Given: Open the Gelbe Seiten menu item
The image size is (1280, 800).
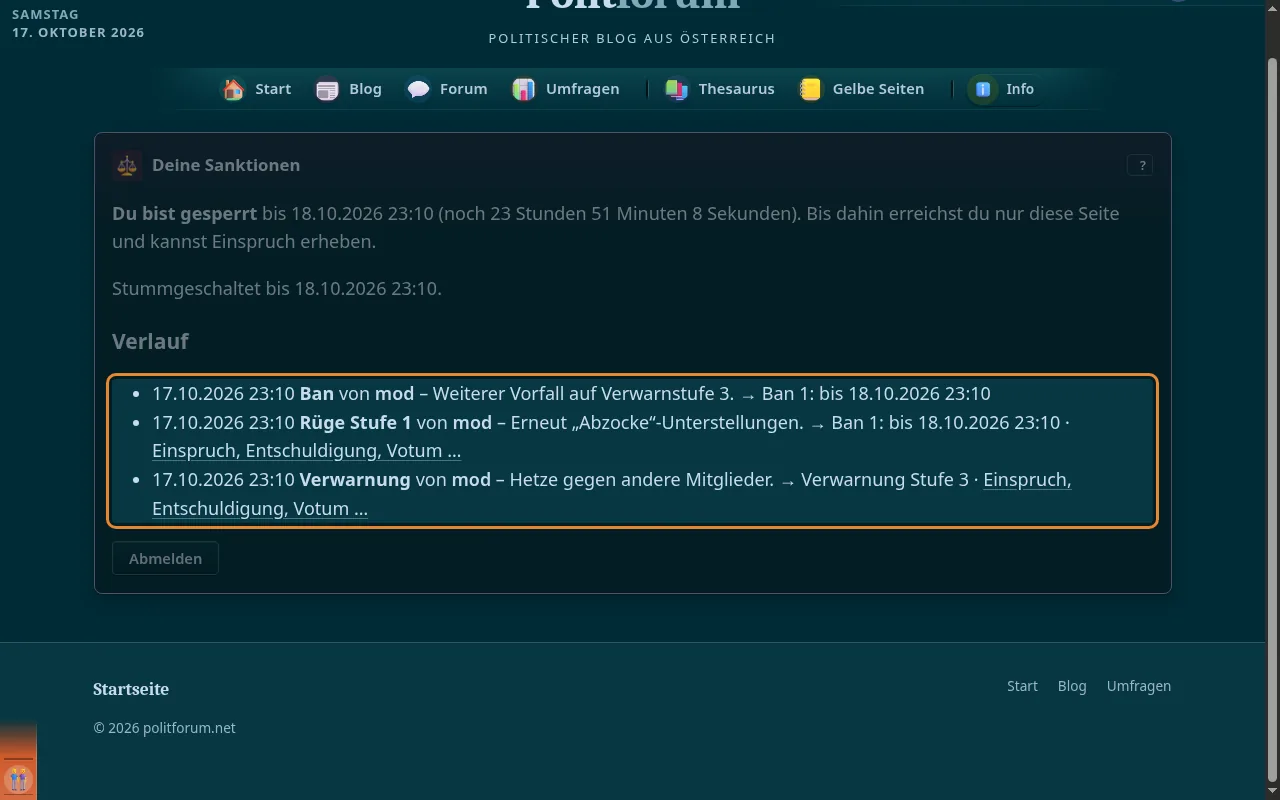Looking at the screenshot, I should tap(861, 89).
